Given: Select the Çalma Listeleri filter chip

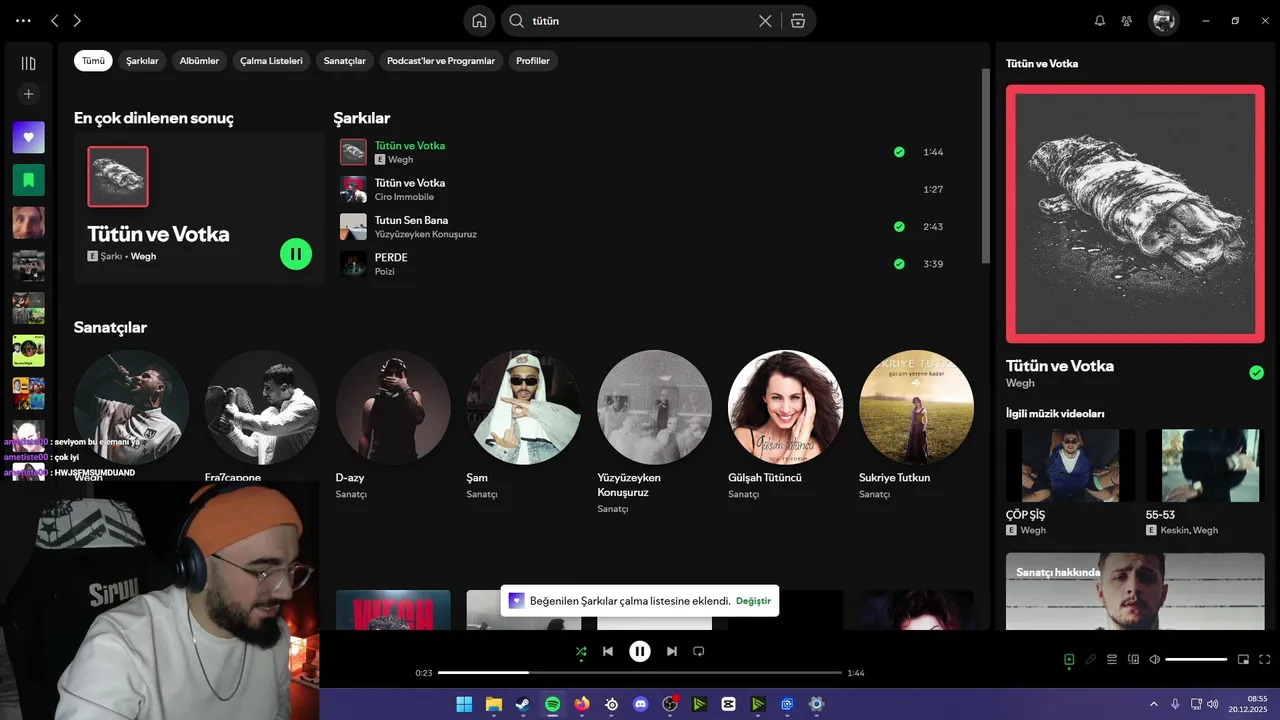Looking at the screenshot, I should point(271,61).
